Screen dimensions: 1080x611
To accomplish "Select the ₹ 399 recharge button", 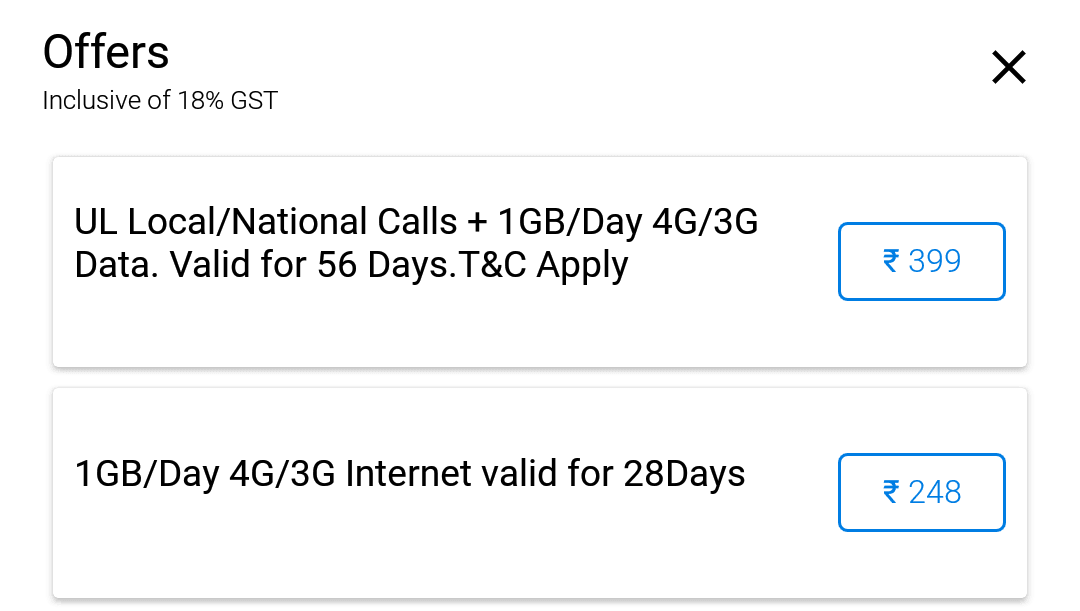I will pos(921,262).
